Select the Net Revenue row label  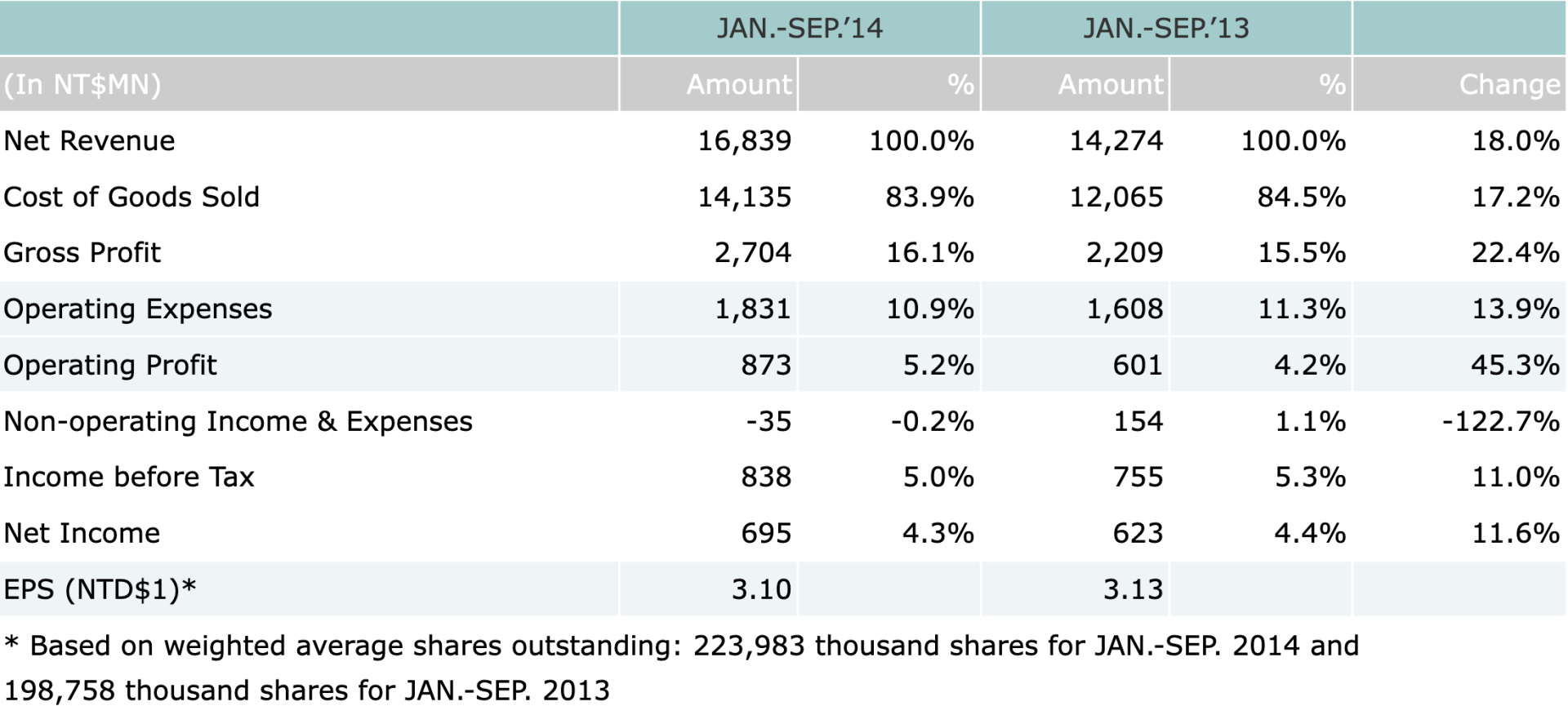pyautogui.click(x=89, y=141)
